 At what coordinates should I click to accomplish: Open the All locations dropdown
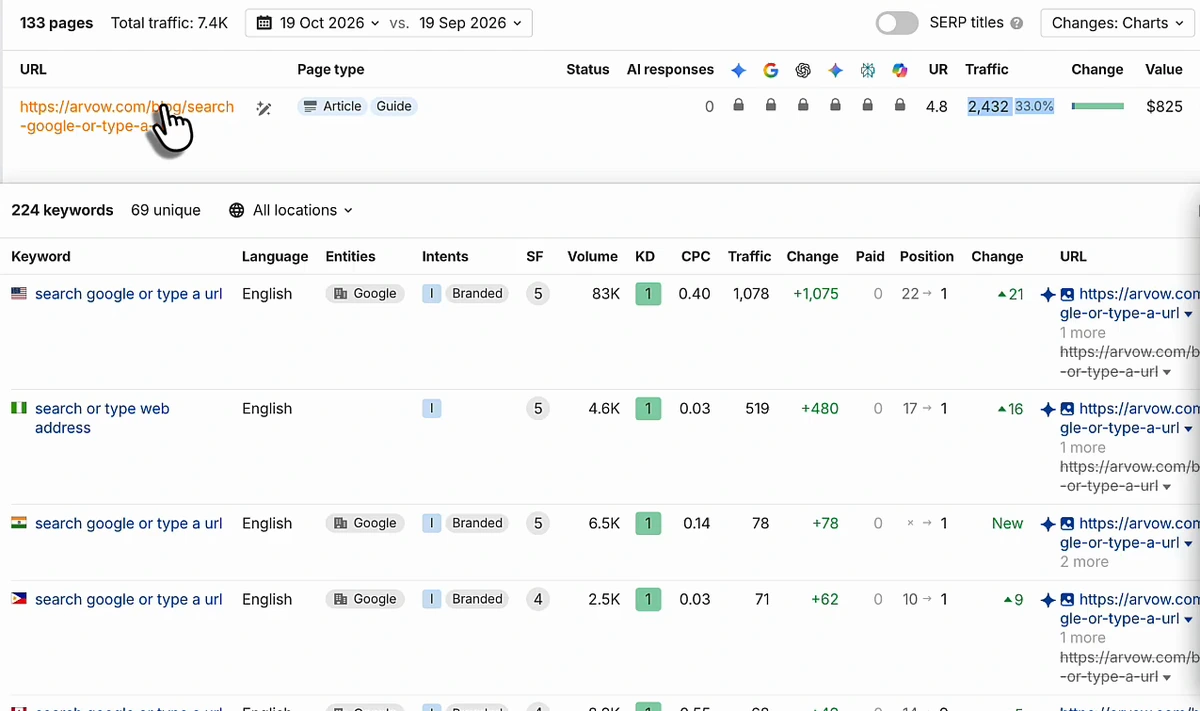click(x=291, y=210)
